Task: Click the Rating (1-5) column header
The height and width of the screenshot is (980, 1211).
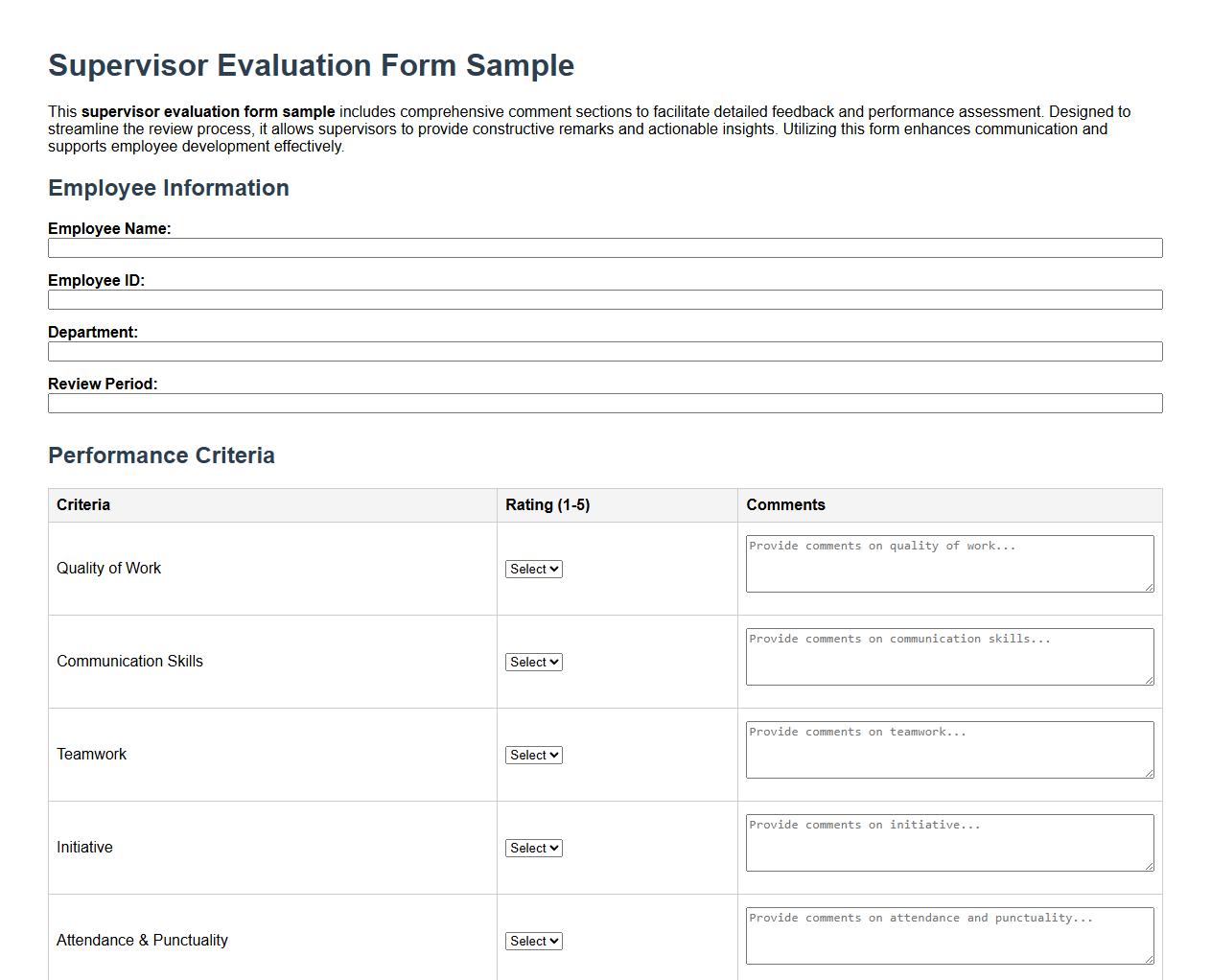Action: 547,504
